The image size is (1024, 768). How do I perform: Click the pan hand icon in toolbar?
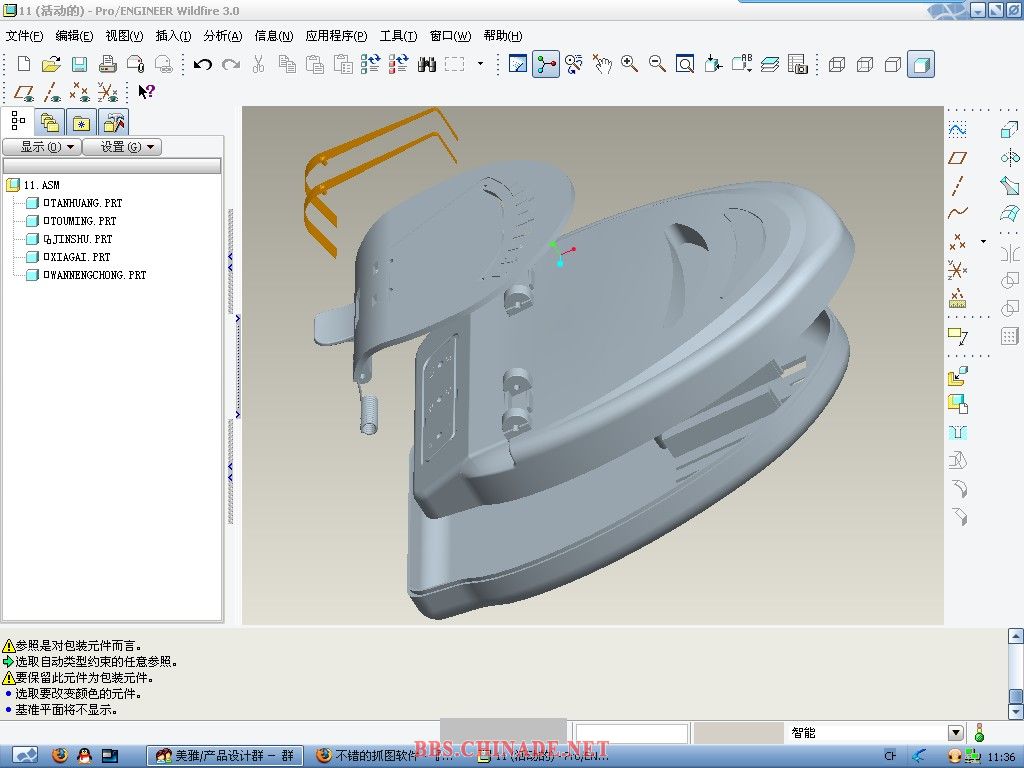coord(601,64)
